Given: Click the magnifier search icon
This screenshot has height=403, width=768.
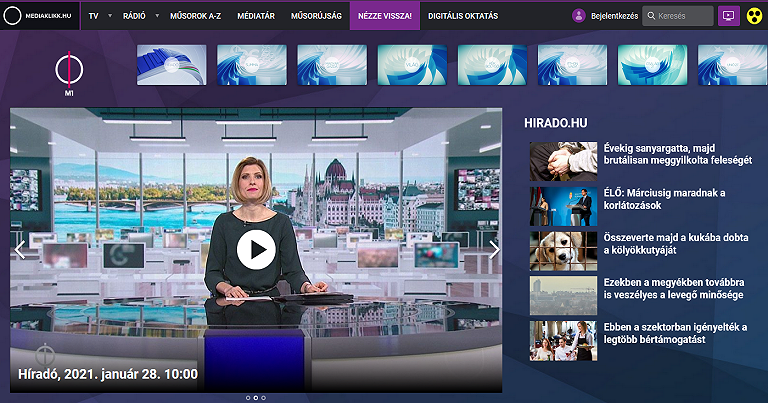Looking at the screenshot, I should pos(651,16).
